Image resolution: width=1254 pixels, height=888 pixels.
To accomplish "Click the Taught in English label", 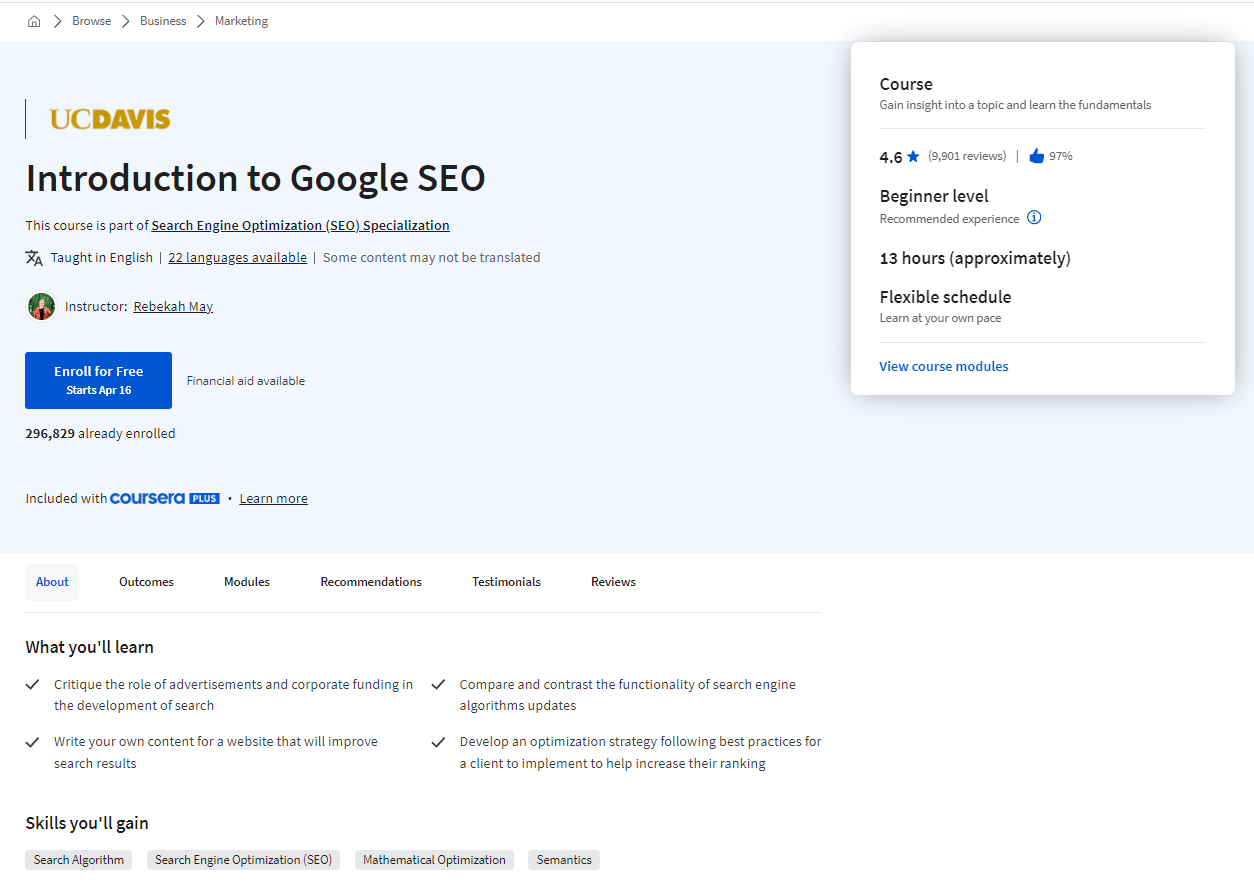I will pyautogui.click(x=102, y=258).
